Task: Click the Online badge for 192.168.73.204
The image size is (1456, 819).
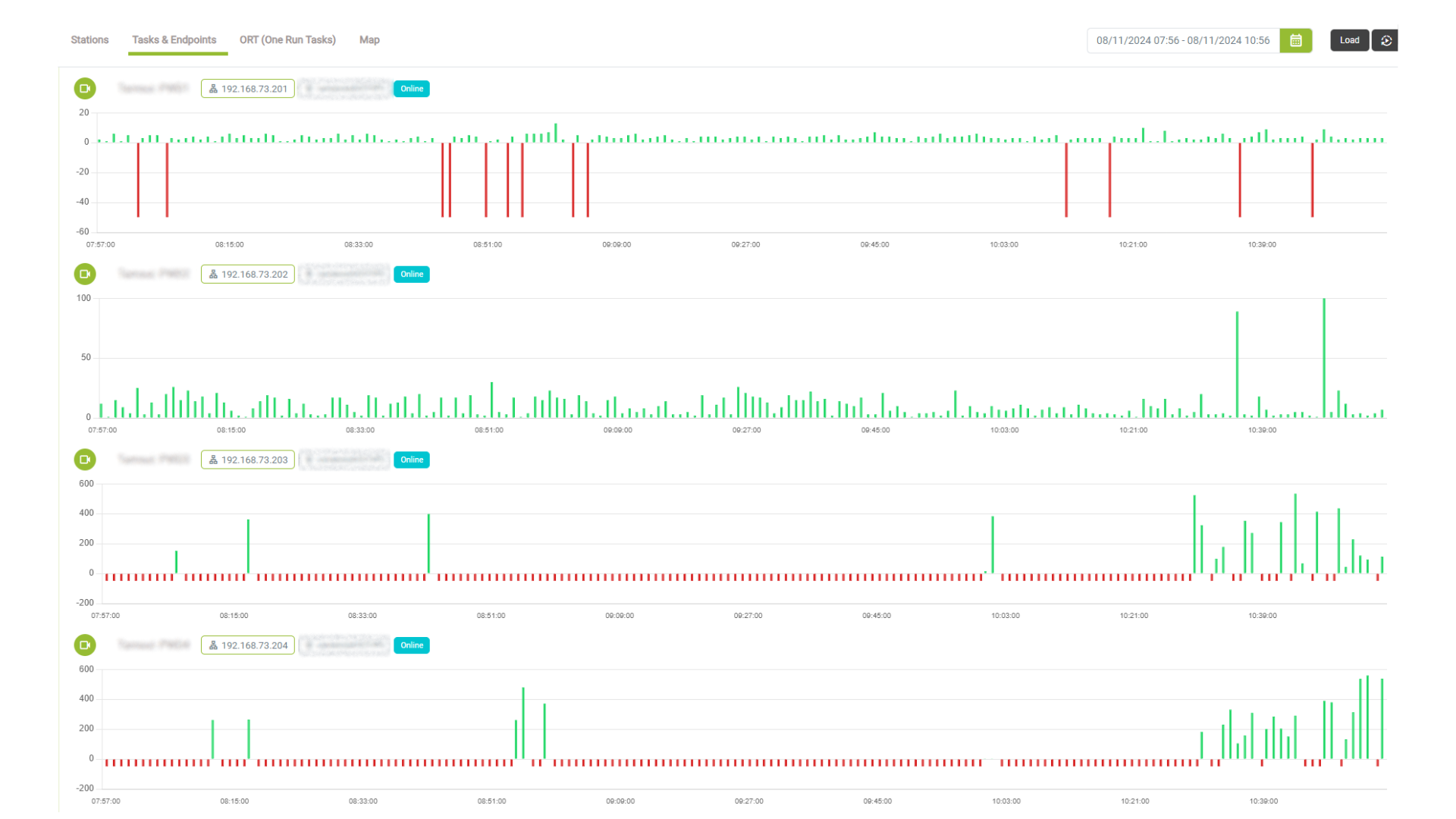Action: pos(411,645)
